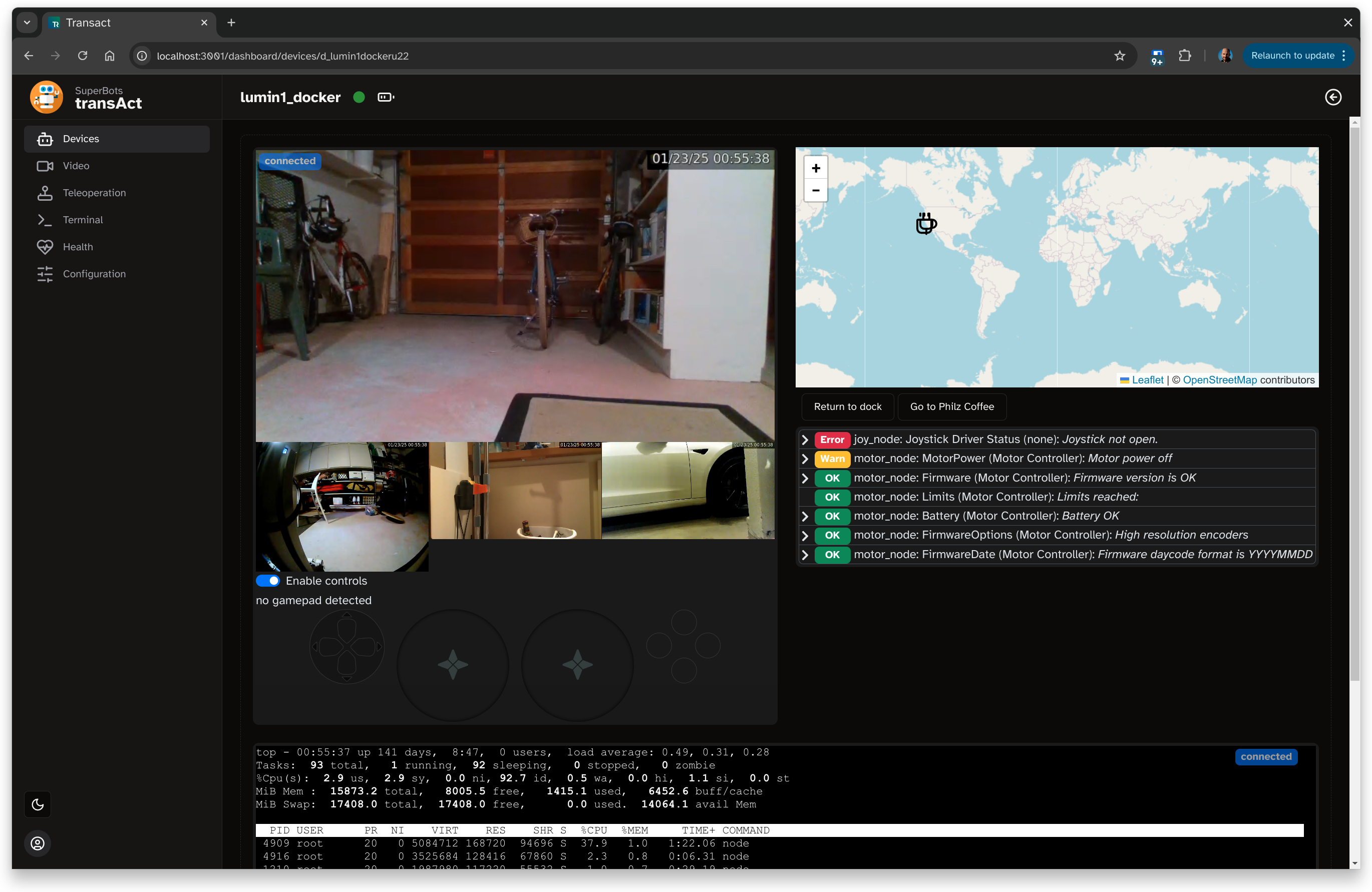Toggle dark mode with the moon icon
Image resolution: width=1372 pixels, height=892 pixels.
[37, 804]
